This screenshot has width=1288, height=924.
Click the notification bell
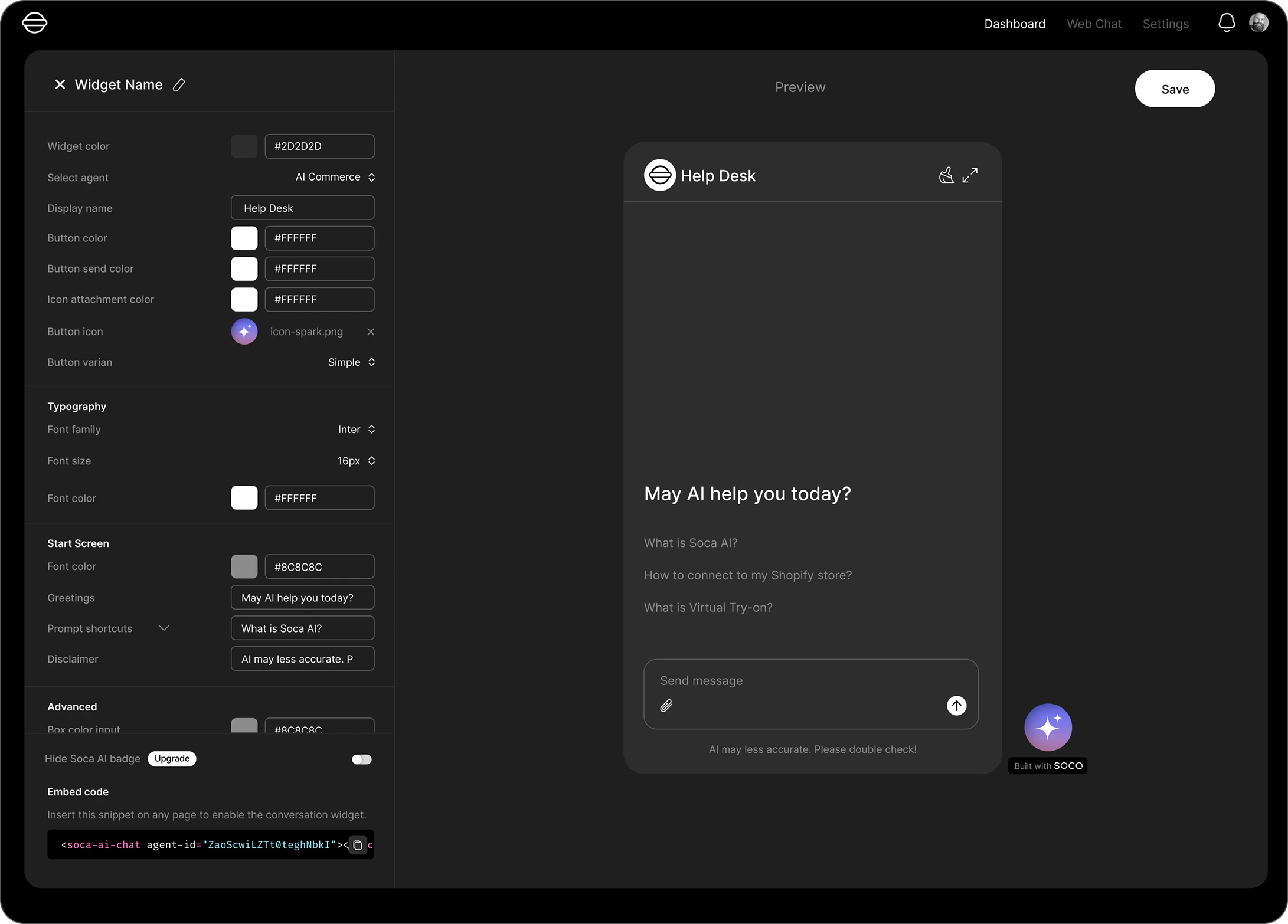coord(1226,22)
